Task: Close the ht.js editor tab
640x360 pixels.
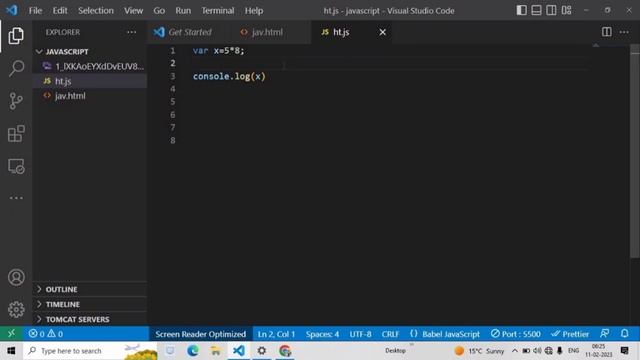Action: point(382,32)
